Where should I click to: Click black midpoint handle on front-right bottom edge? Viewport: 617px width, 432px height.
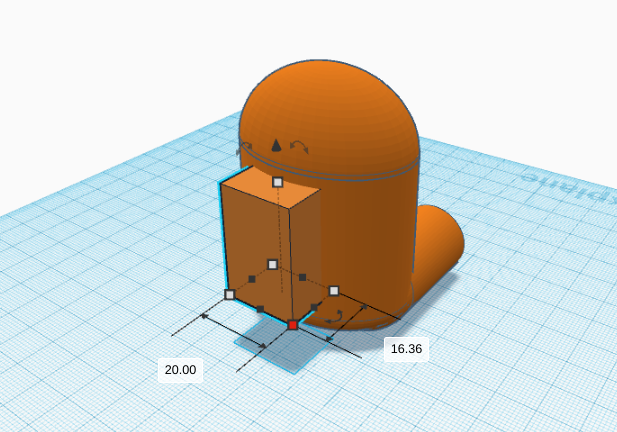coord(314,307)
